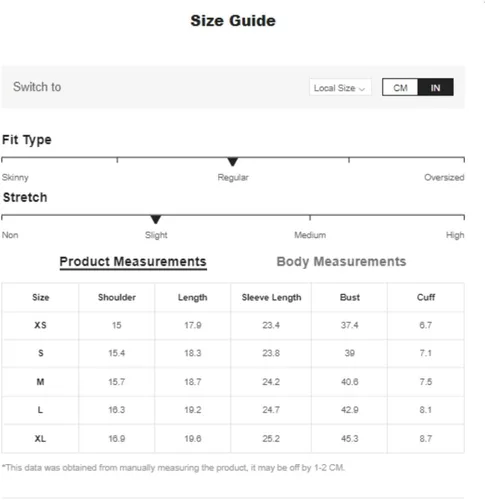Click the Stretch Slight marker triangle

(156, 219)
